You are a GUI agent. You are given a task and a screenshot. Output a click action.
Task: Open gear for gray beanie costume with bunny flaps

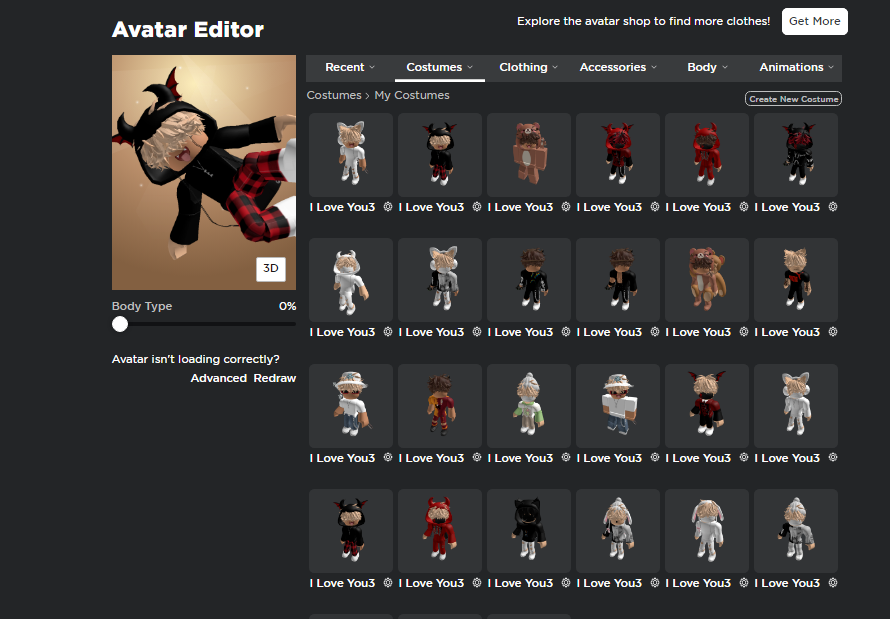pos(655,583)
